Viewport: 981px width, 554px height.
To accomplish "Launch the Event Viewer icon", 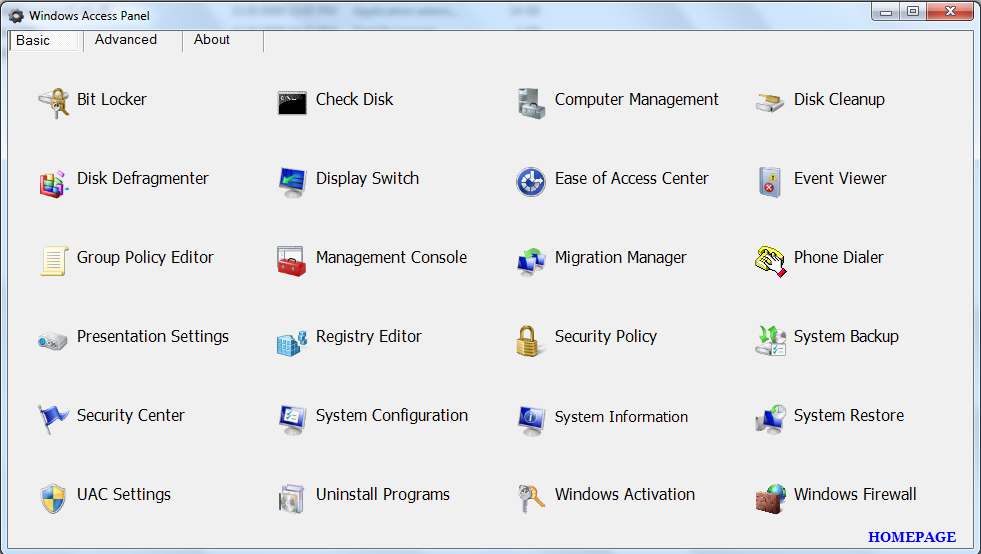I will coord(770,182).
